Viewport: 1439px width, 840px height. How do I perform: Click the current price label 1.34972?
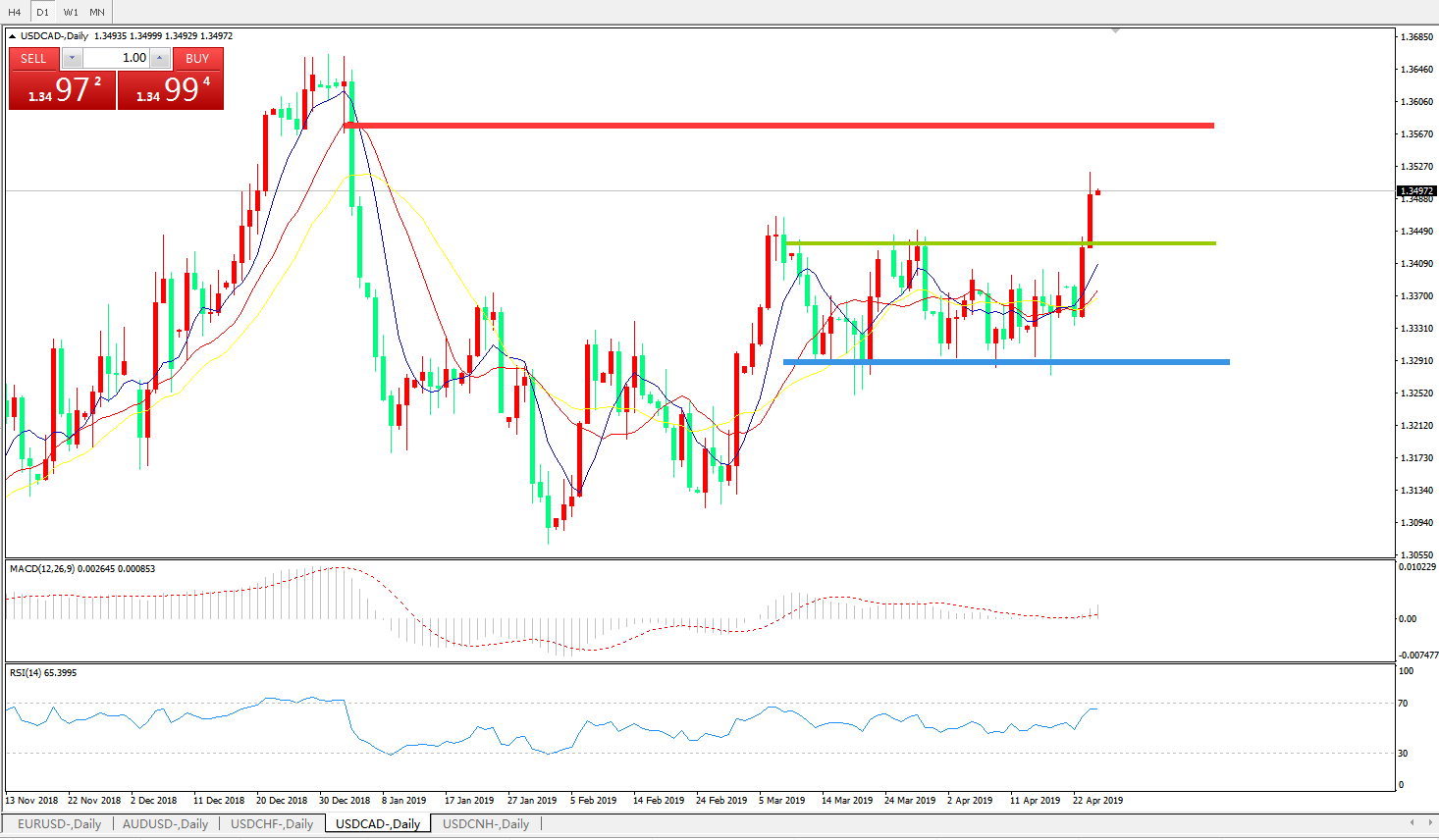[x=1416, y=191]
